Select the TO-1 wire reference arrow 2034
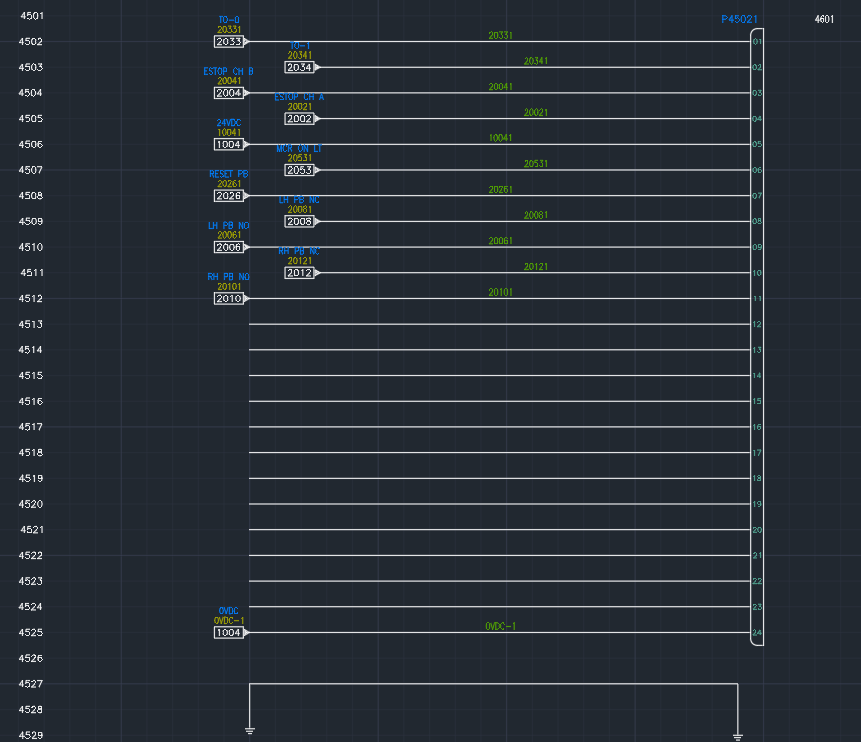The width and height of the screenshot is (861, 742). click(x=301, y=67)
